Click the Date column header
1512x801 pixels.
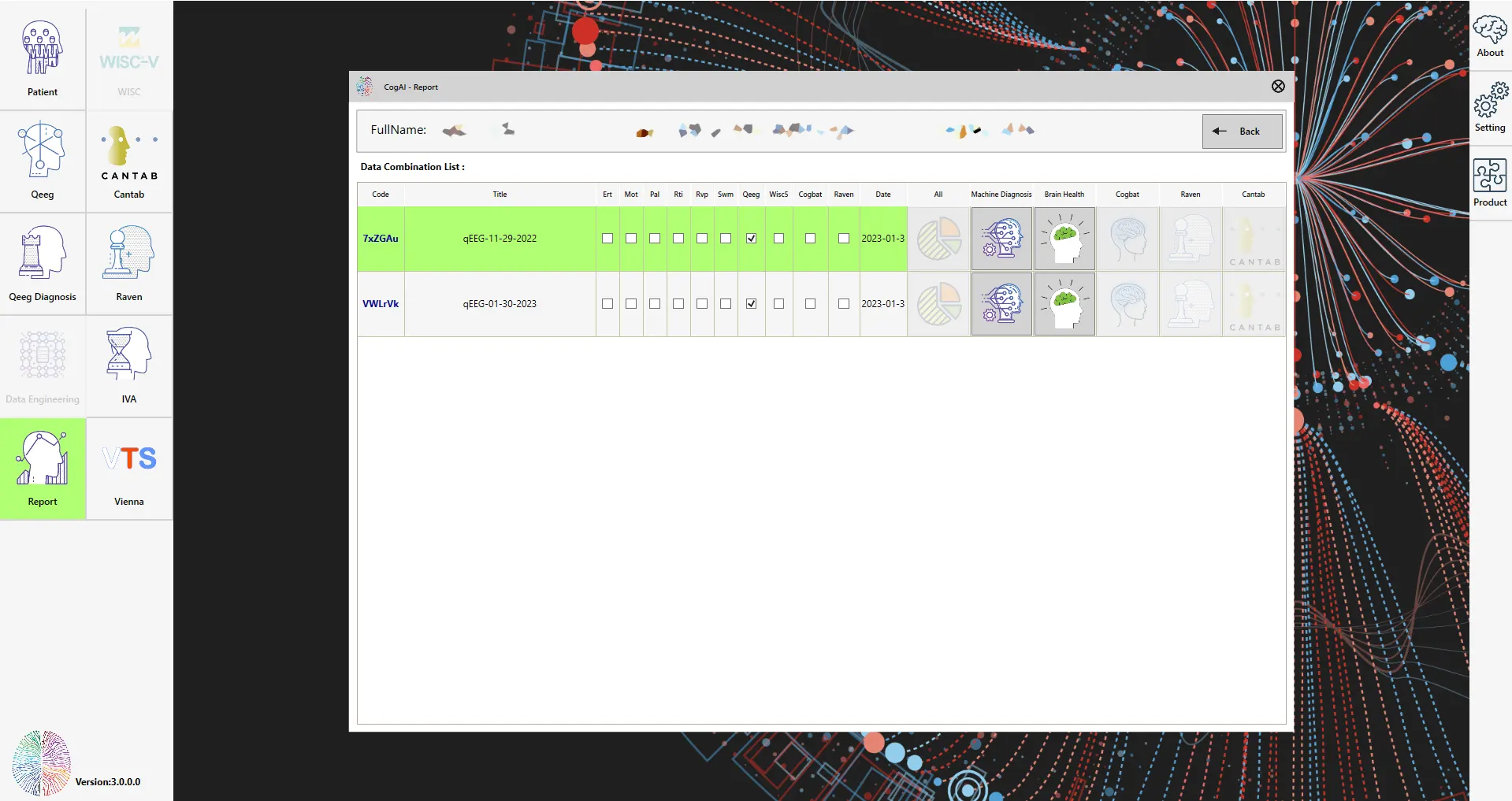pos(883,195)
